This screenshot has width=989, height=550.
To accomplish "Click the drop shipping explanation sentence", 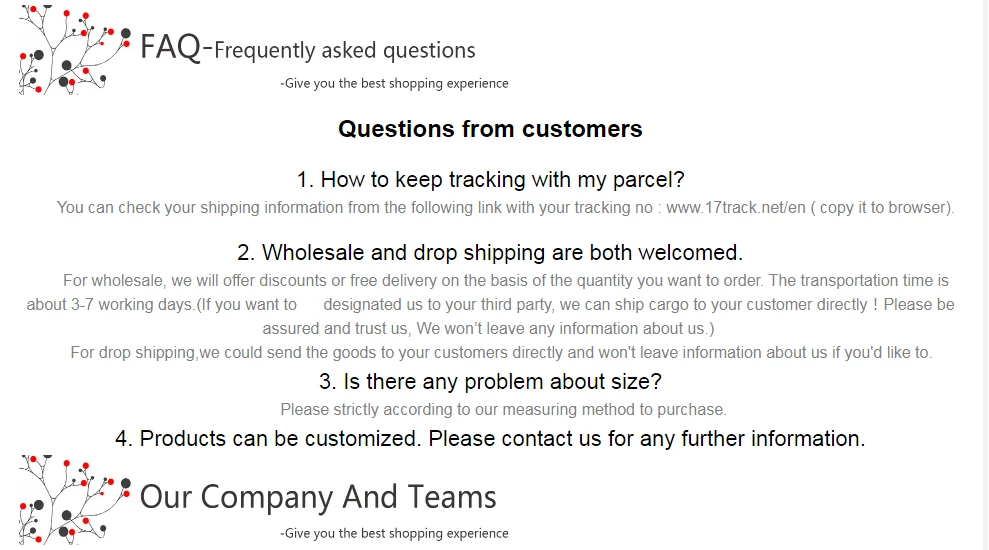I will [501, 353].
